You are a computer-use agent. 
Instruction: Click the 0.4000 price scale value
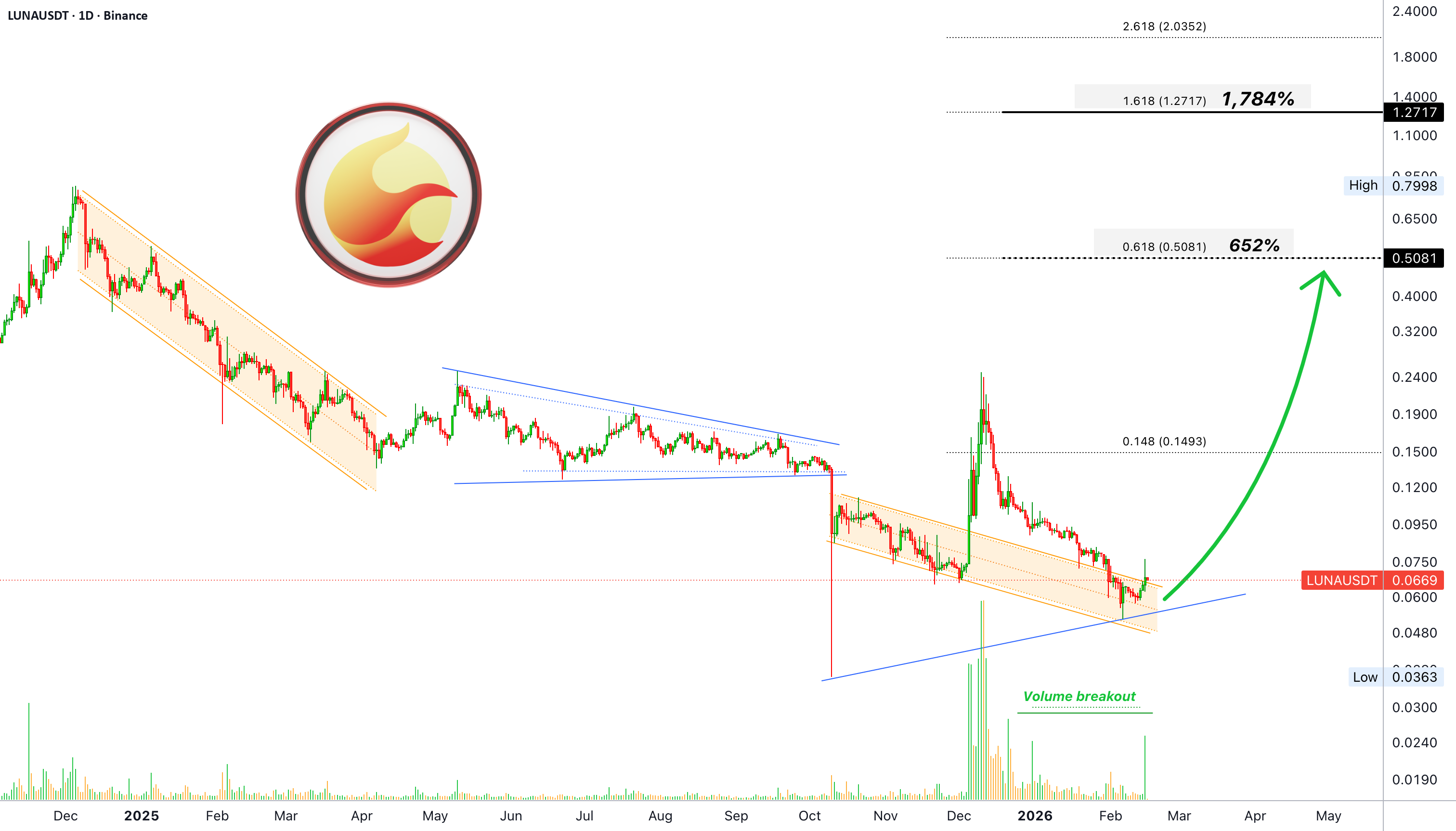coord(1414,296)
